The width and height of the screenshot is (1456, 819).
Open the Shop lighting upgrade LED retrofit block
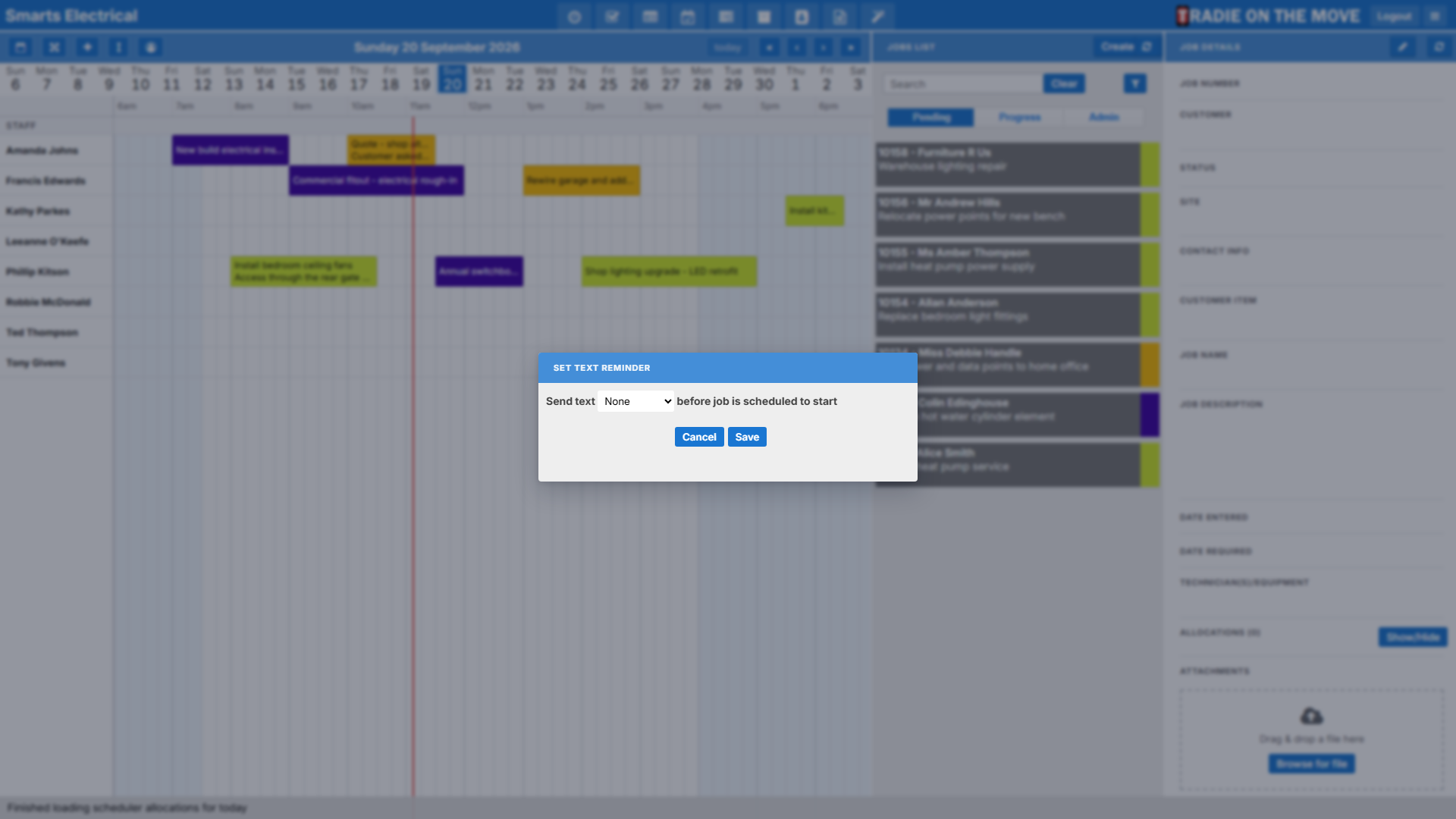click(x=669, y=271)
